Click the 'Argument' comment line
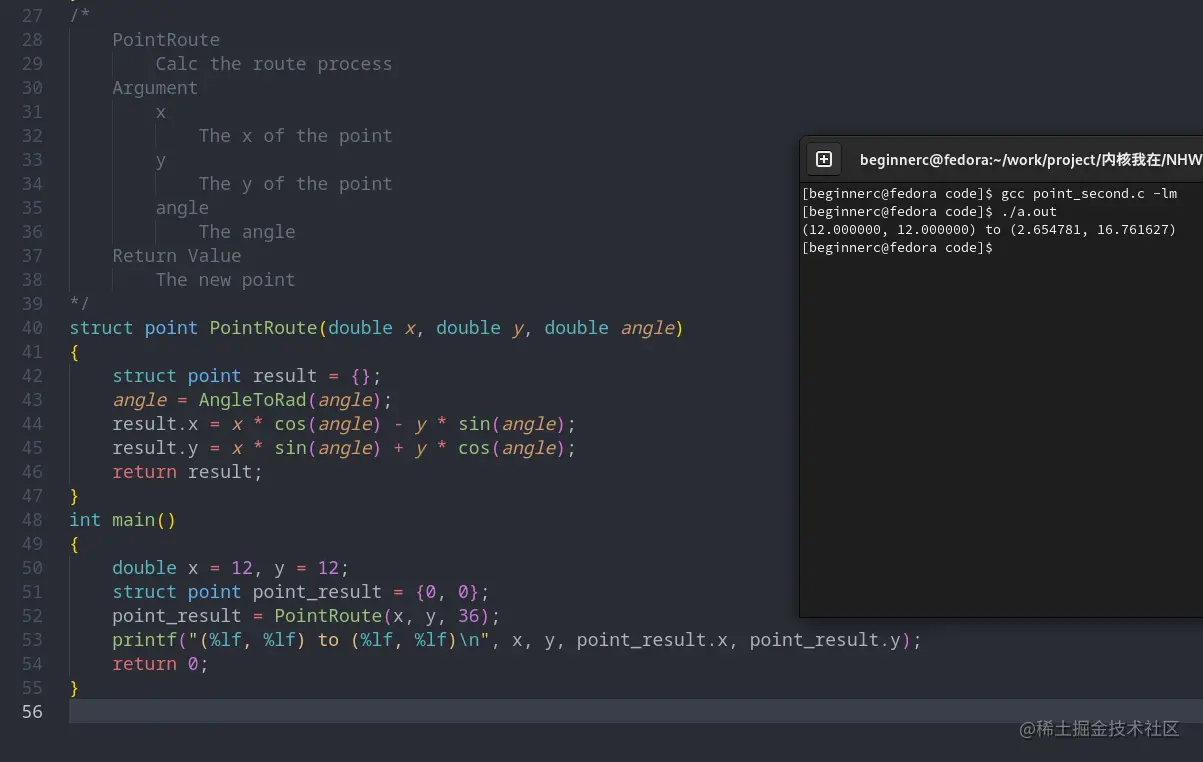The image size is (1203, 762). tap(155, 88)
